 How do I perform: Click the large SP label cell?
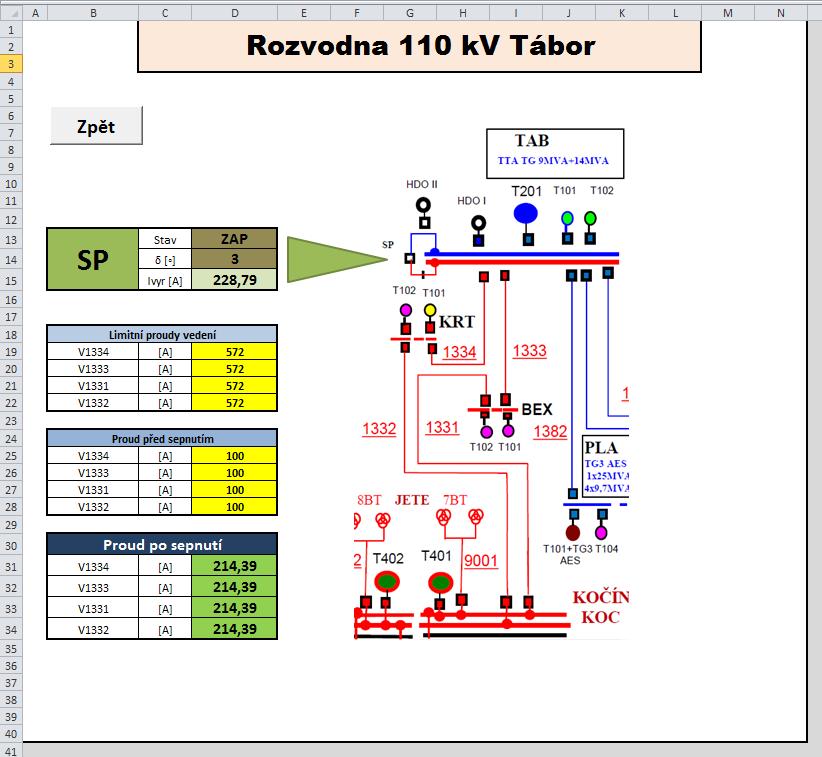(93, 259)
